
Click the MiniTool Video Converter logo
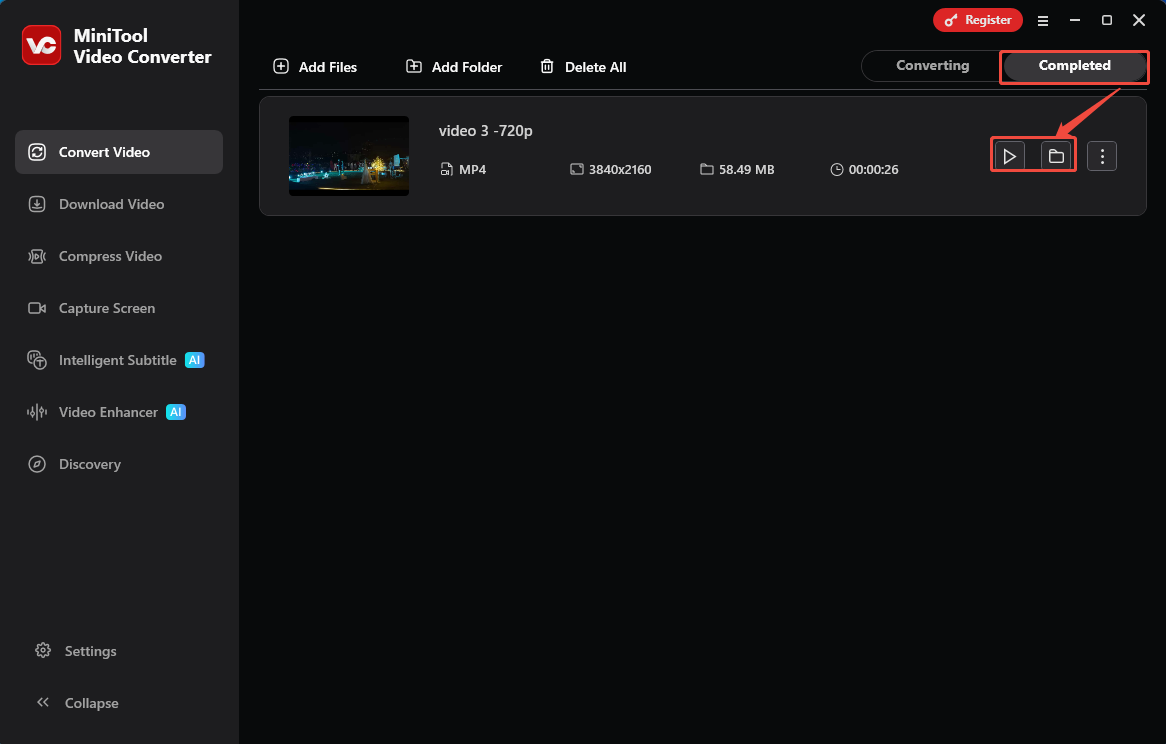(x=42, y=45)
